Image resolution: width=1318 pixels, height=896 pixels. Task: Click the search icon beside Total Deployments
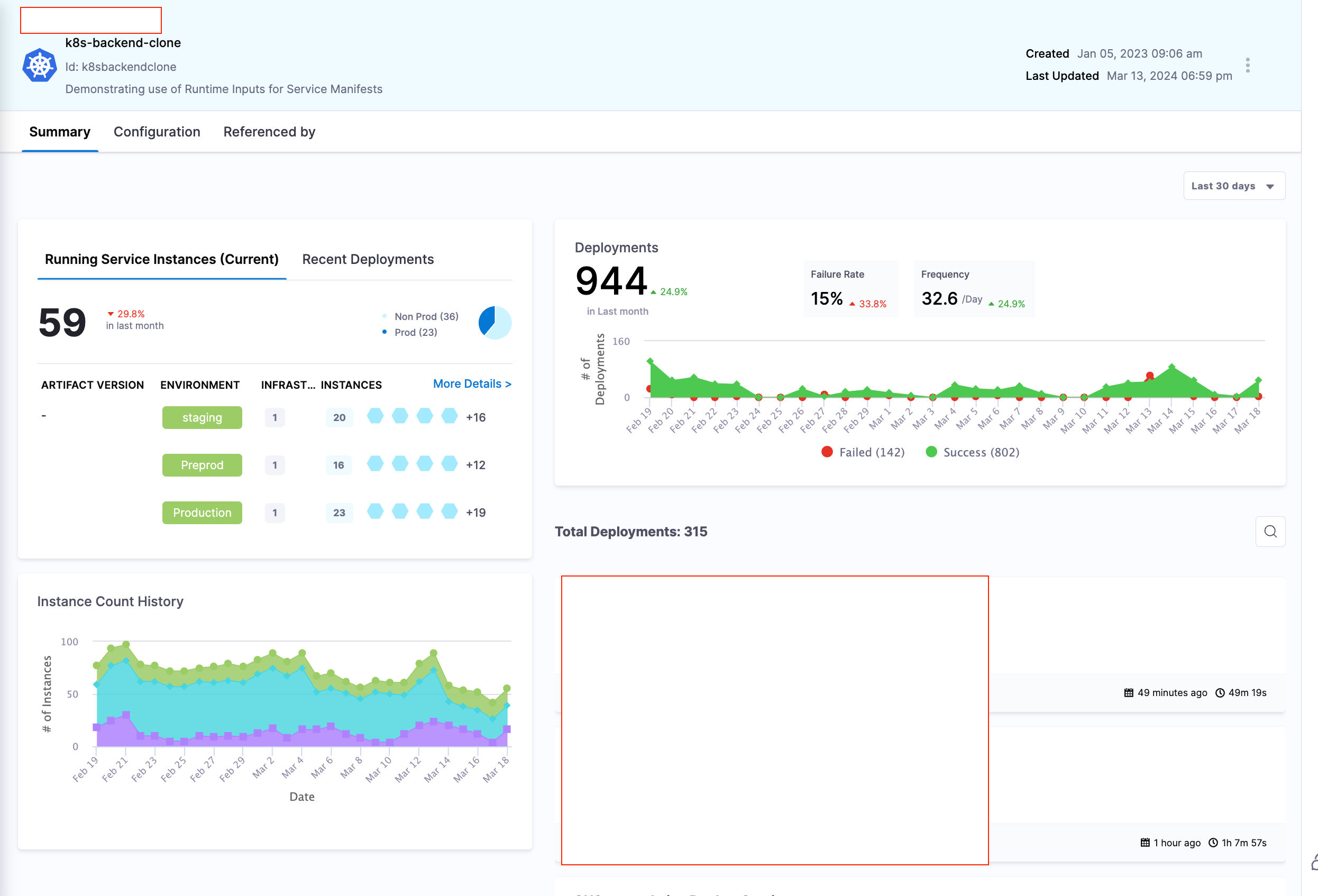pos(1270,532)
